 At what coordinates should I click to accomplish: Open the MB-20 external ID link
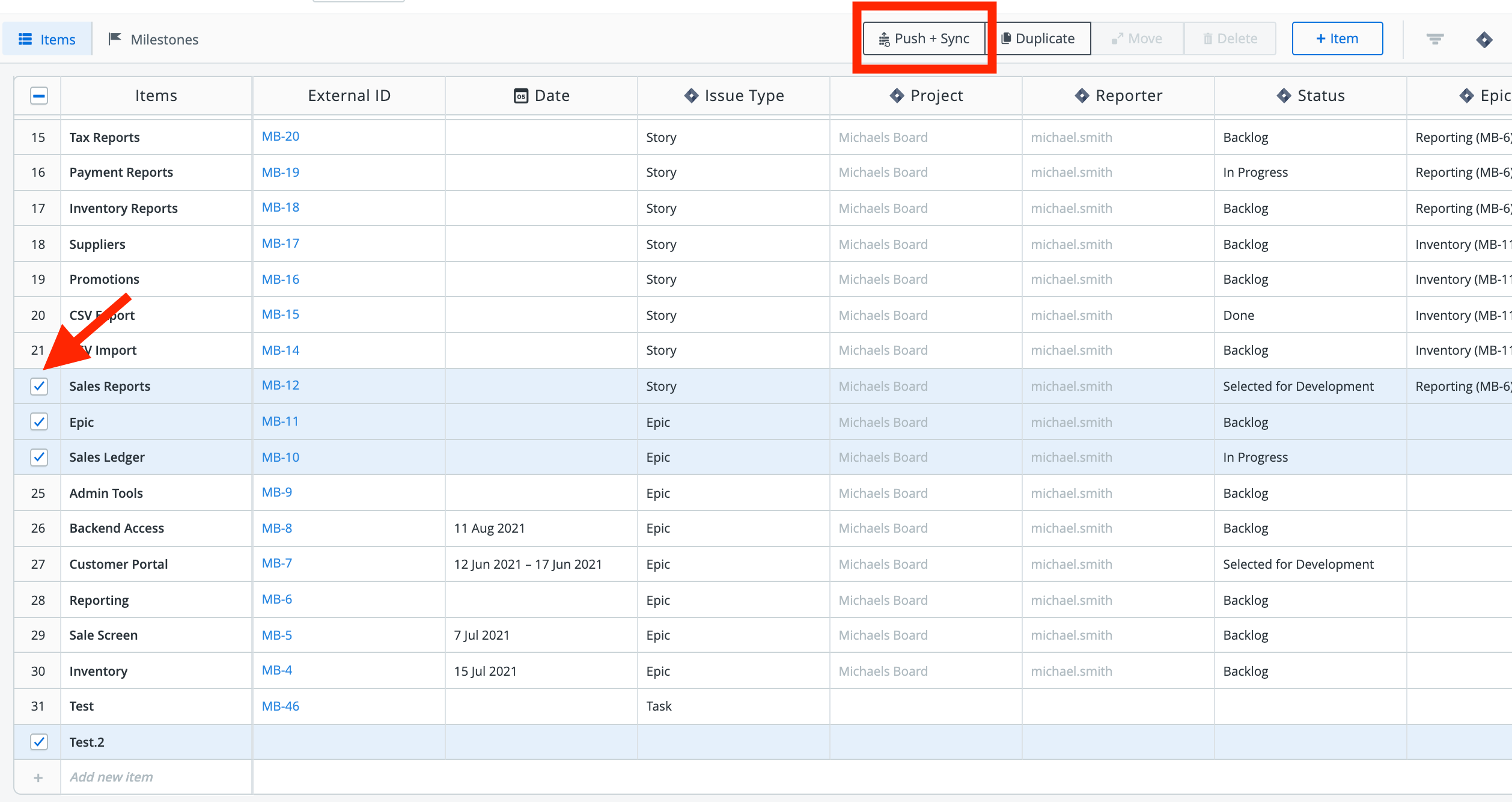tap(280, 136)
